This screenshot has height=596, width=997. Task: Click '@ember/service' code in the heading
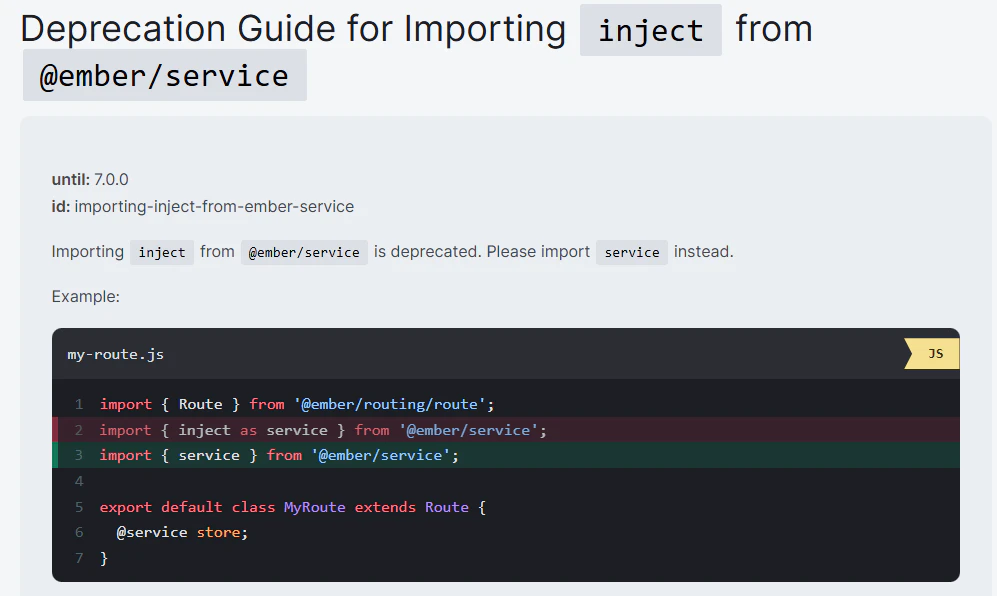point(165,75)
